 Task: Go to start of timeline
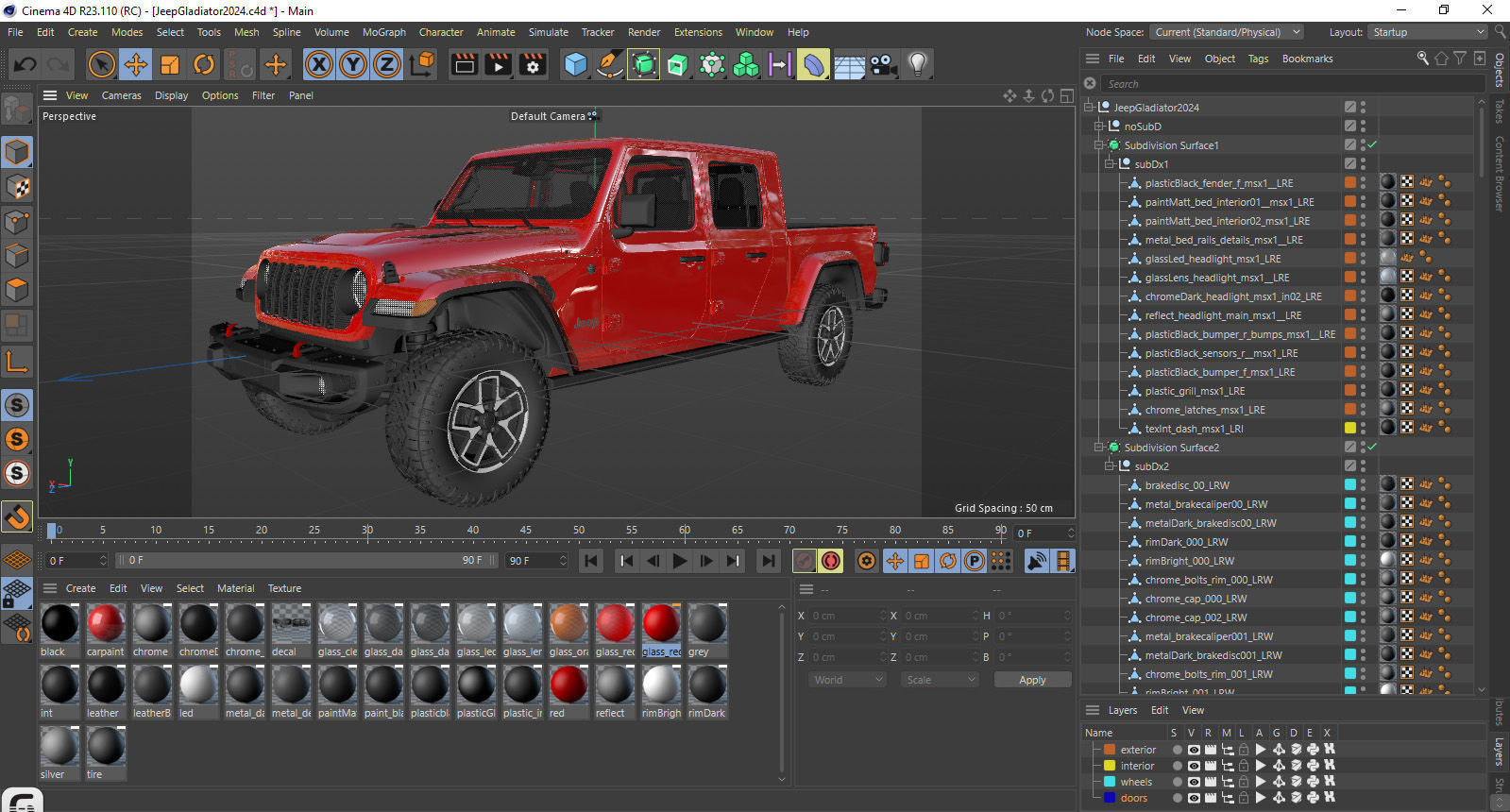pyautogui.click(x=591, y=561)
